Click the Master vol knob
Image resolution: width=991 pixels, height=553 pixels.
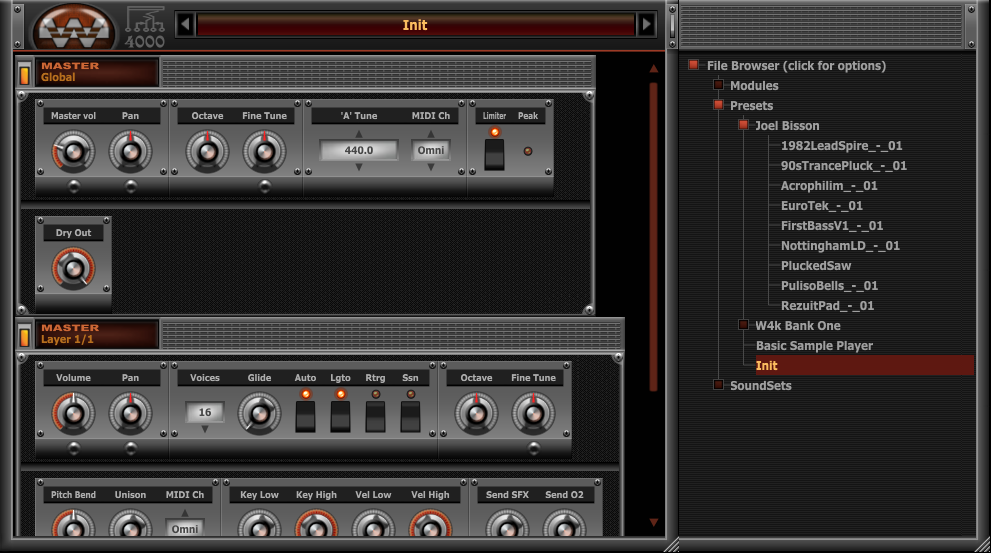74,152
